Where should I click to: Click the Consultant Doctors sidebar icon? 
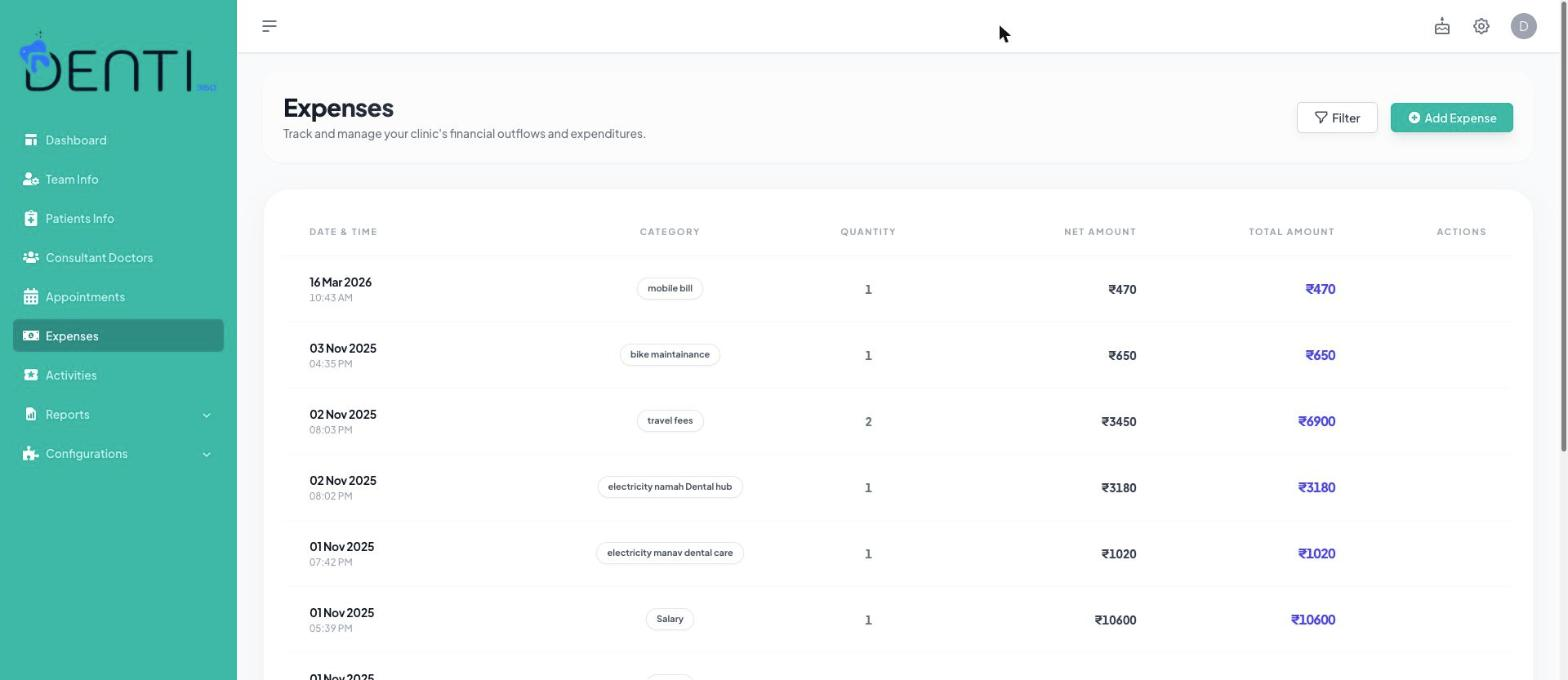(x=31, y=257)
